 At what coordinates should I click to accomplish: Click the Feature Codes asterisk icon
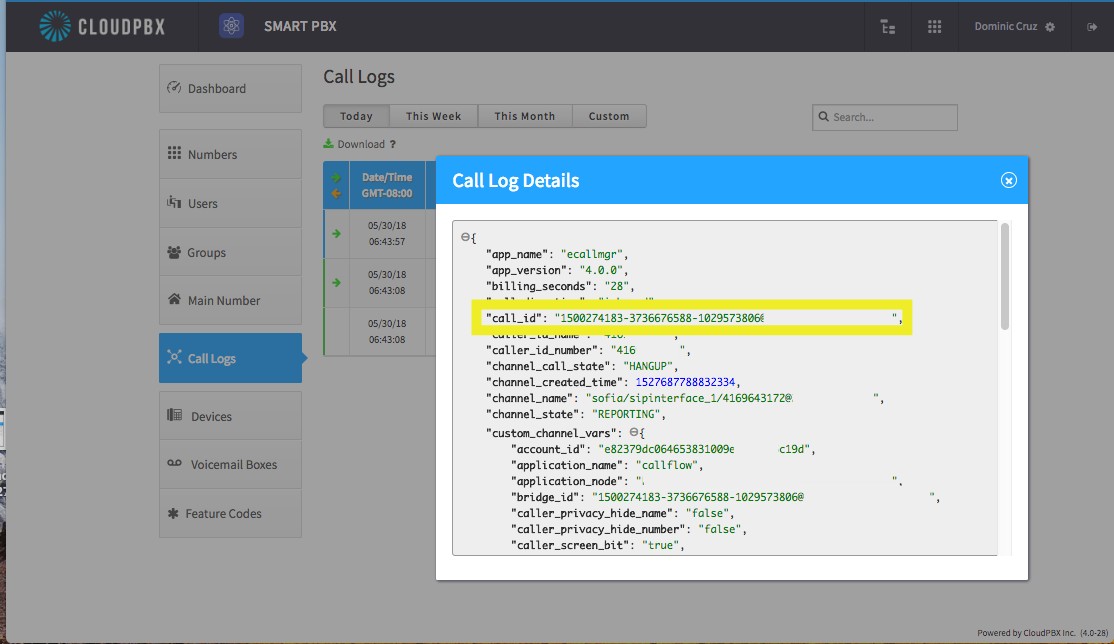[x=173, y=512]
